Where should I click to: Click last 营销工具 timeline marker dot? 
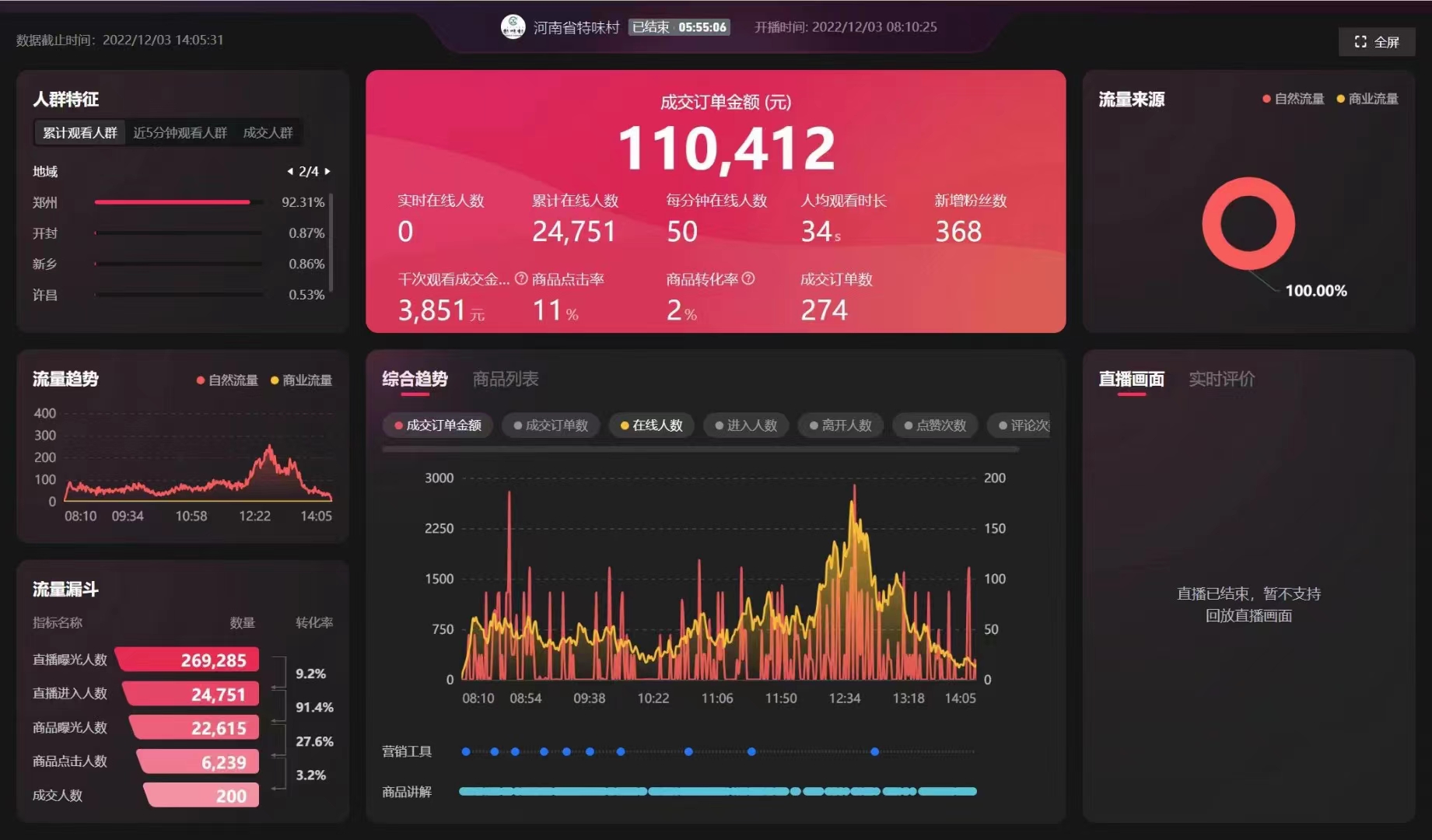[875, 751]
